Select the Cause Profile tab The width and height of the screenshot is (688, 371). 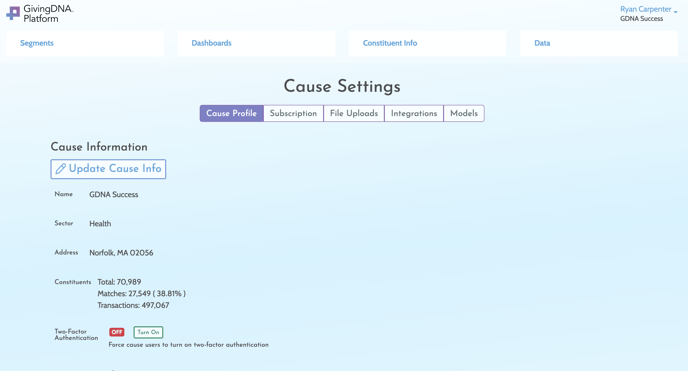[x=232, y=113]
